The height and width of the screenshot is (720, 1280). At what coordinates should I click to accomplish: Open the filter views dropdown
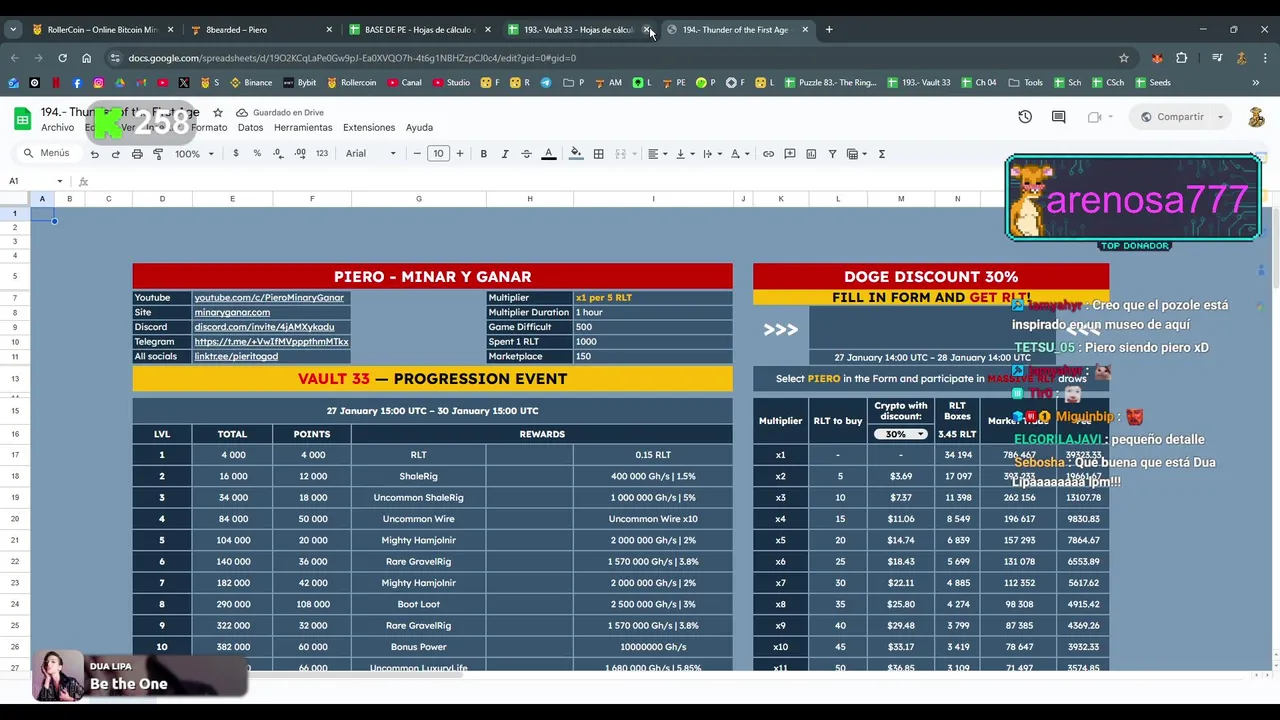[x=856, y=154]
